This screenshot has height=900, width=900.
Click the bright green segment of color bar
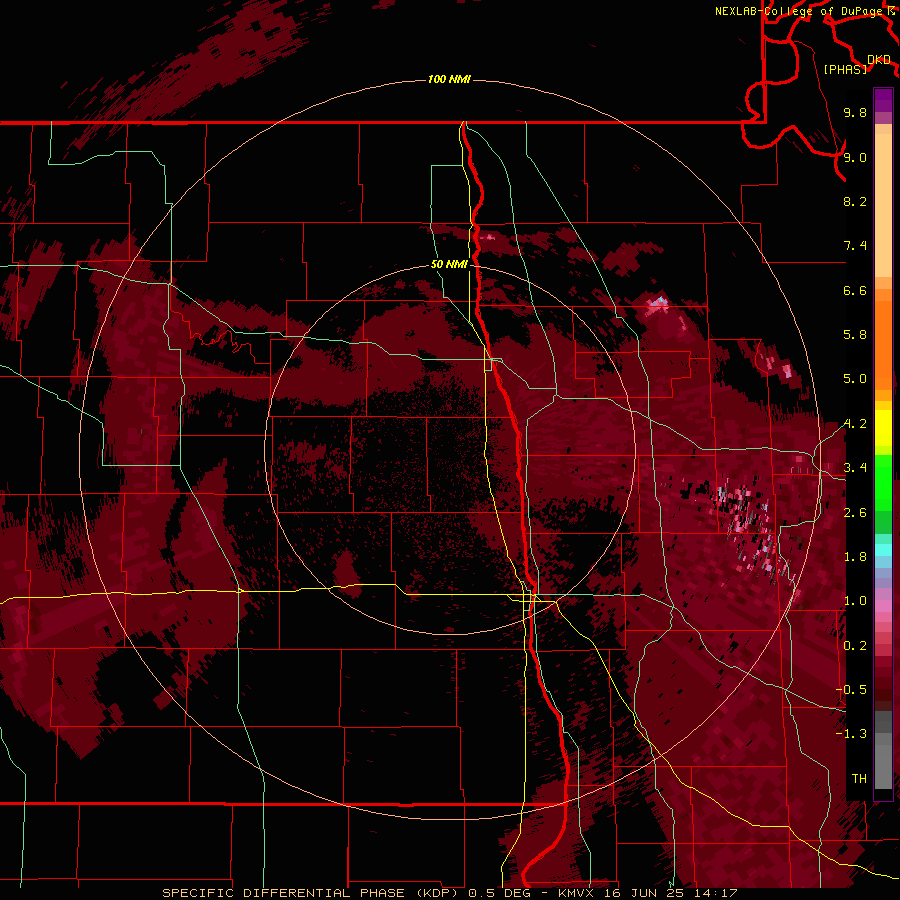tap(883, 482)
